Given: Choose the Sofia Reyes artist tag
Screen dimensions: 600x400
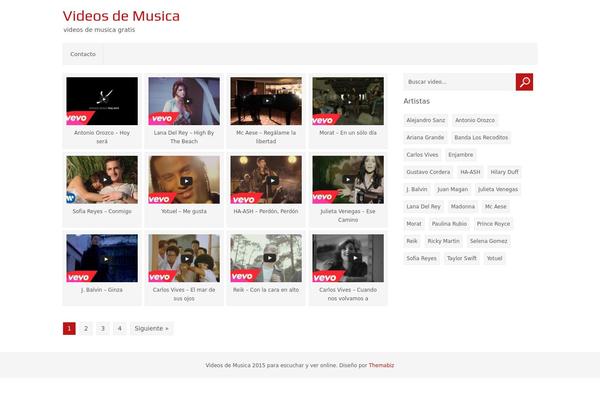Looking at the screenshot, I should [x=421, y=258].
